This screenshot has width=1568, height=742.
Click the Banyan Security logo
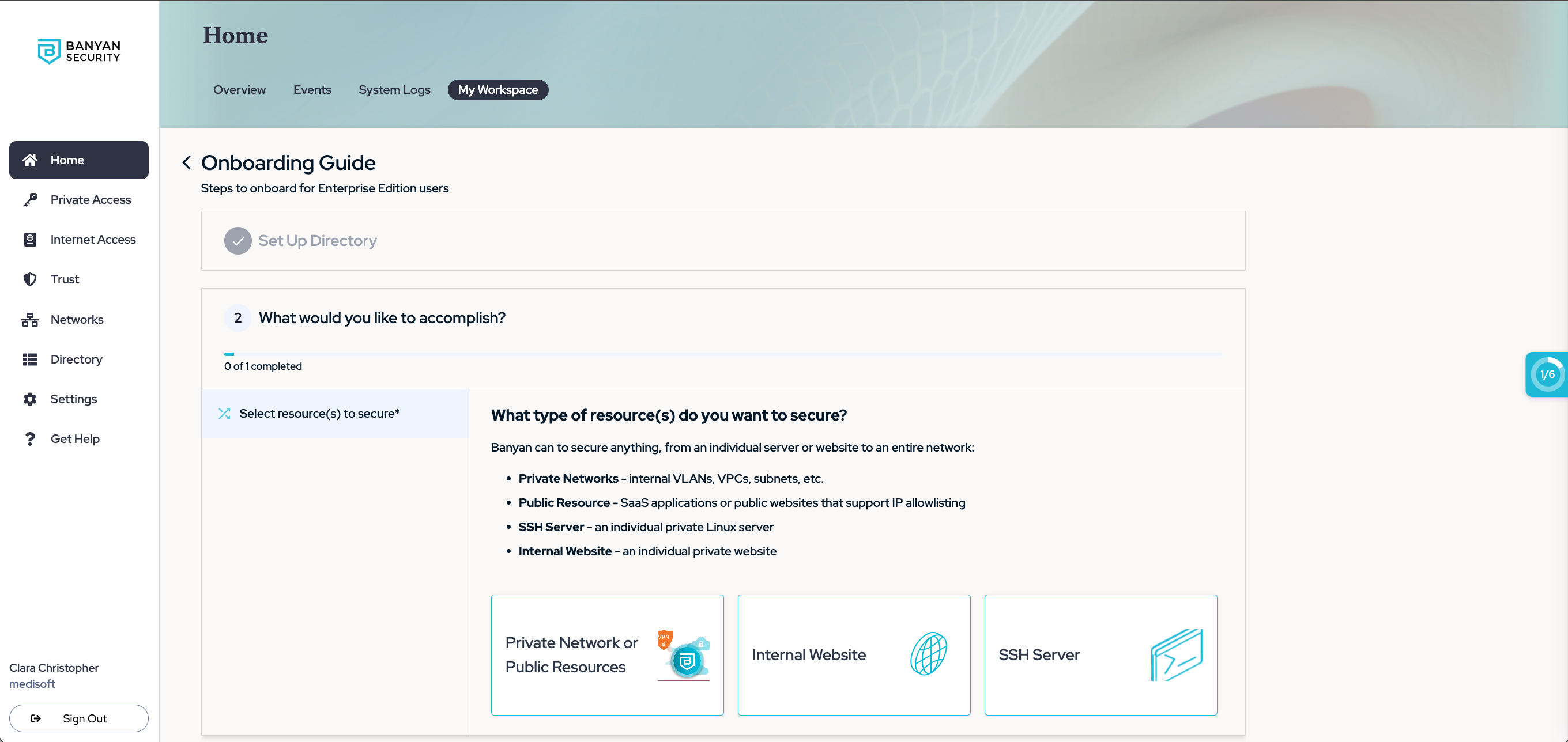point(79,51)
